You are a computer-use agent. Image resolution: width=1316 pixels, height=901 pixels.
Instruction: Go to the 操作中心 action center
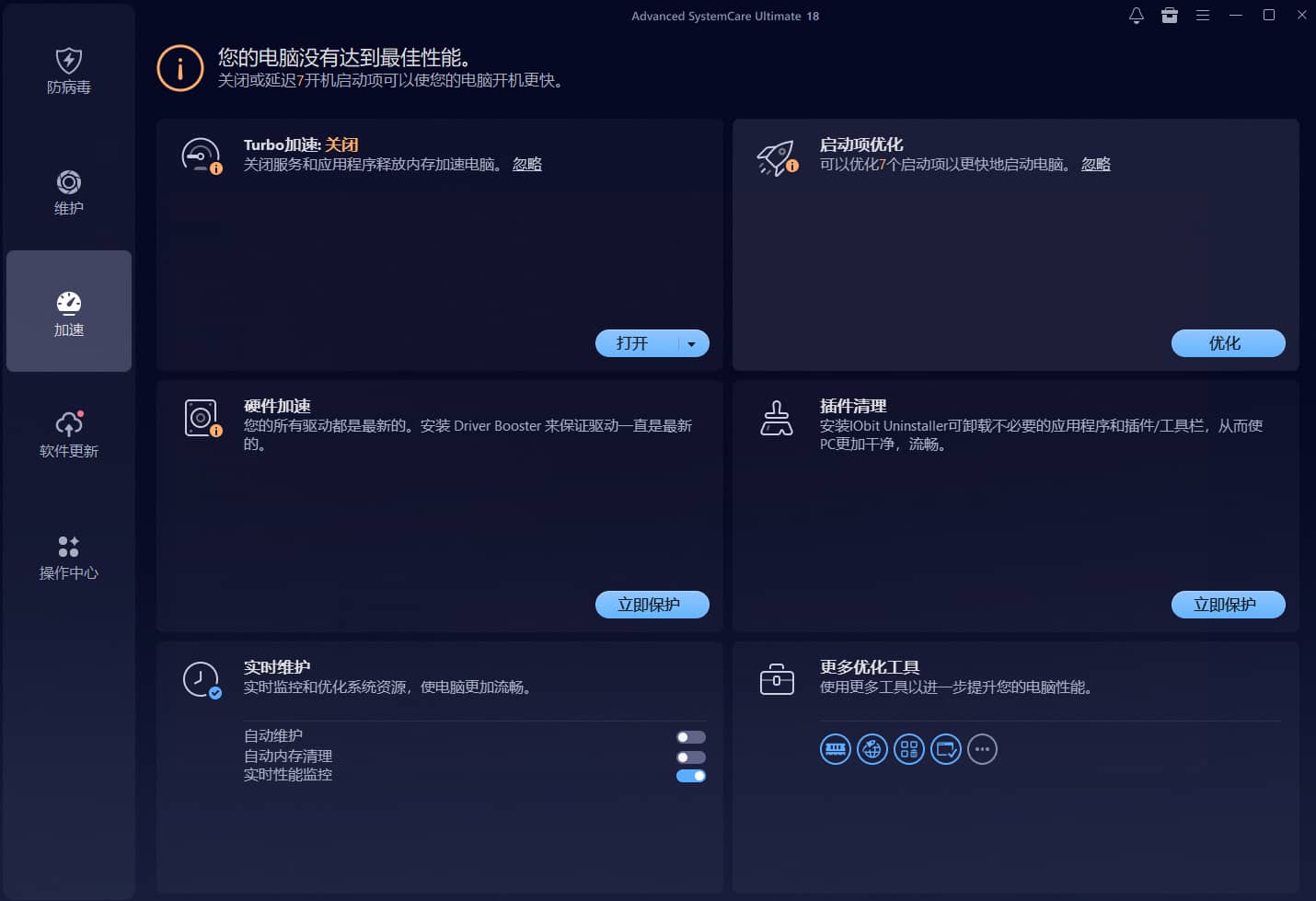69,556
